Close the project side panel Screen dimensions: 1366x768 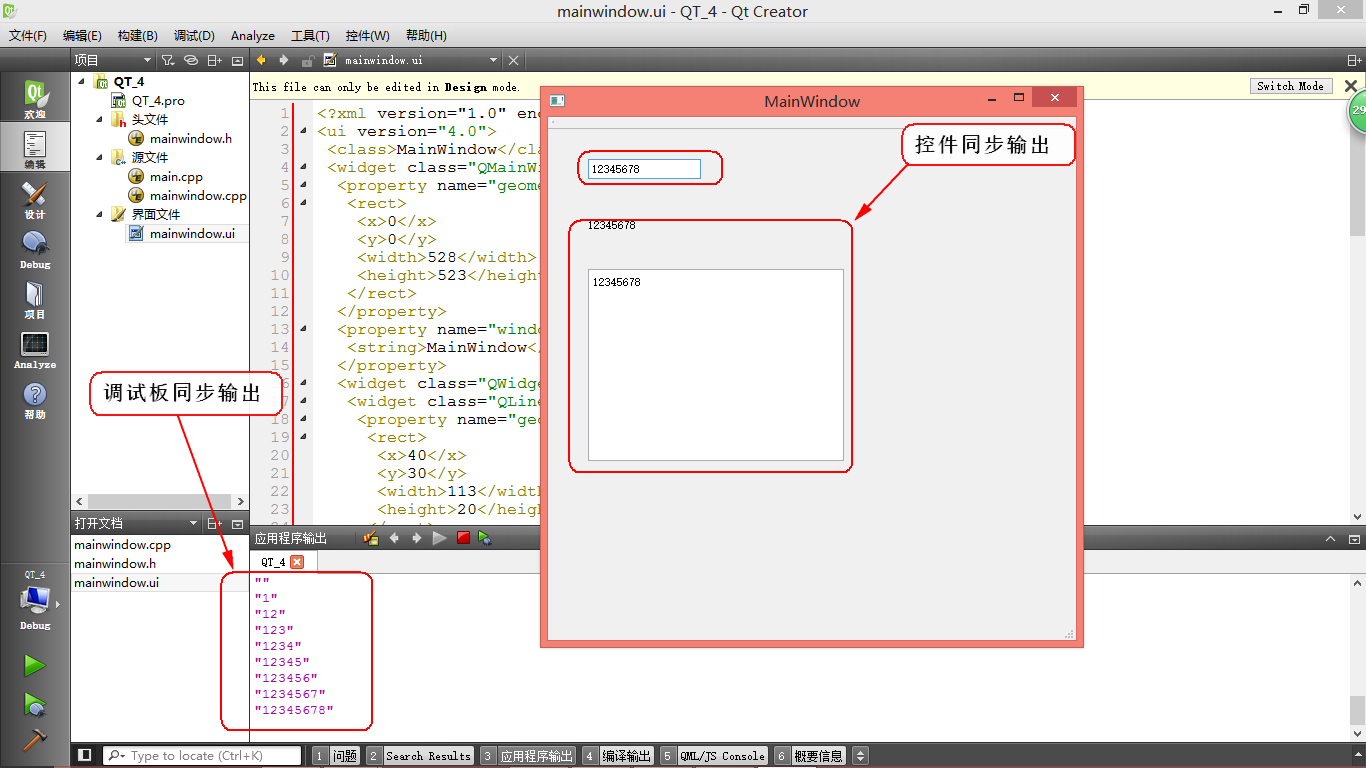click(237, 60)
